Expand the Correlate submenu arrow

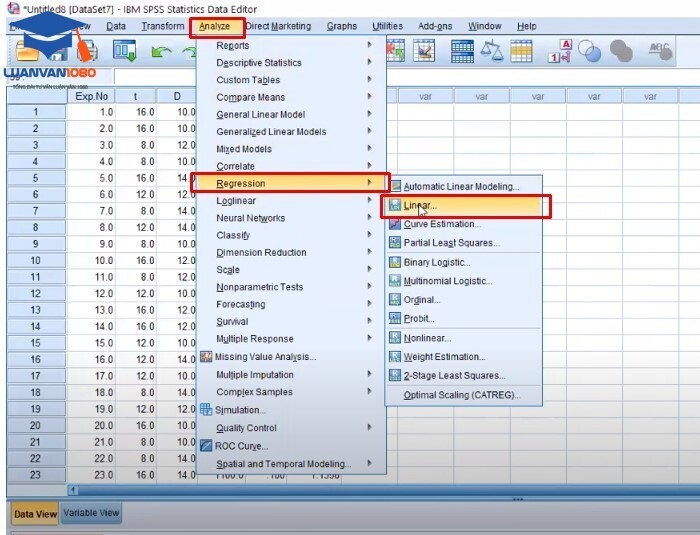click(370, 165)
